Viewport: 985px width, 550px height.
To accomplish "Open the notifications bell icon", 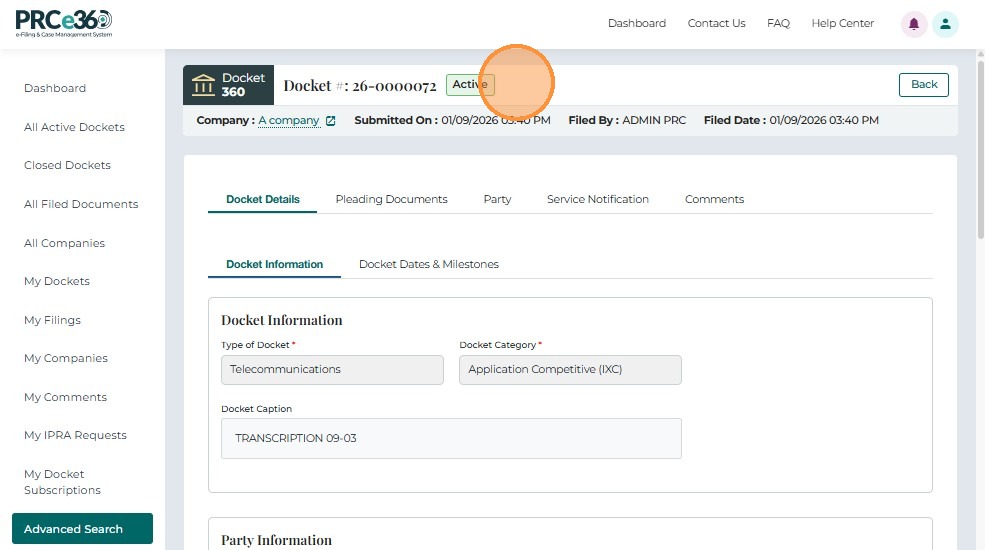I will 914,24.
